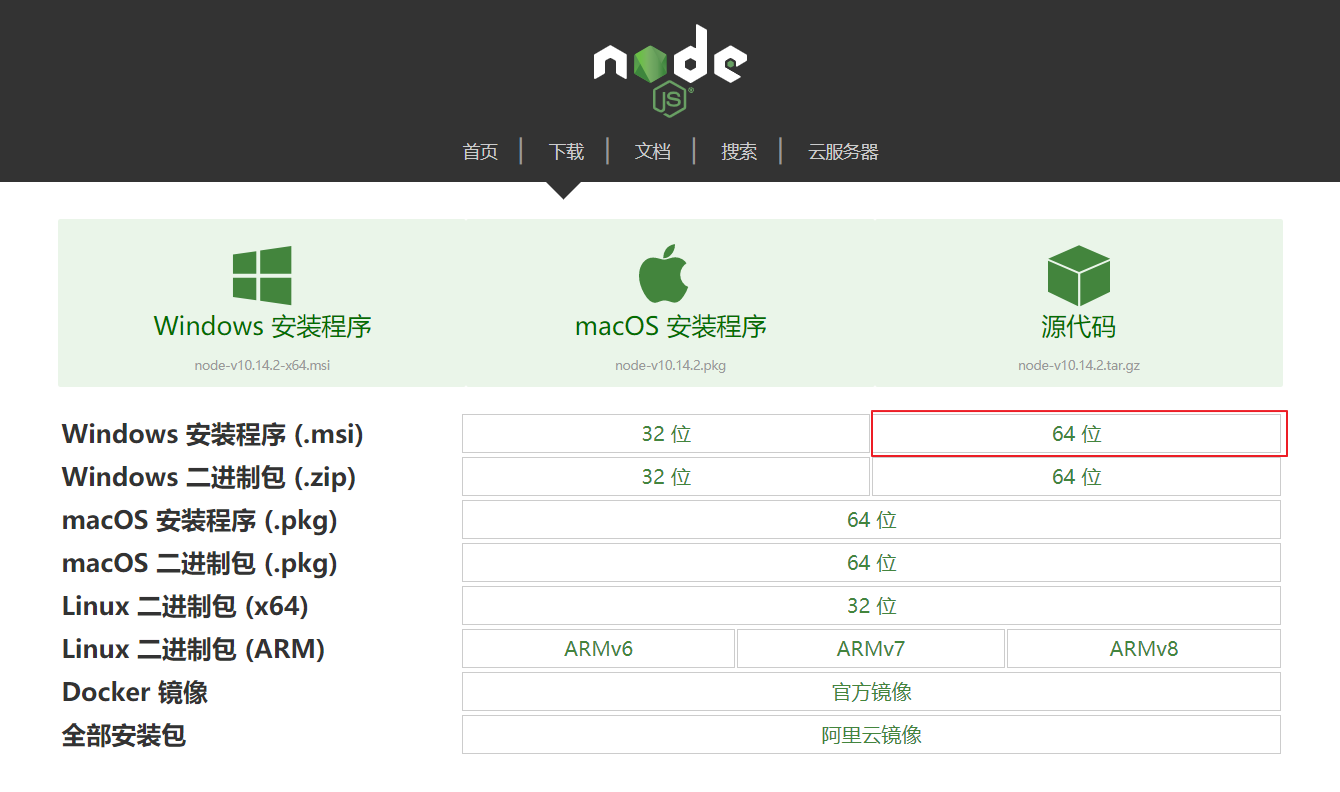Download Linux 二进制包 (x64) 32 位
Viewport: 1340px width, 792px height.
pyautogui.click(x=871, y=606)
